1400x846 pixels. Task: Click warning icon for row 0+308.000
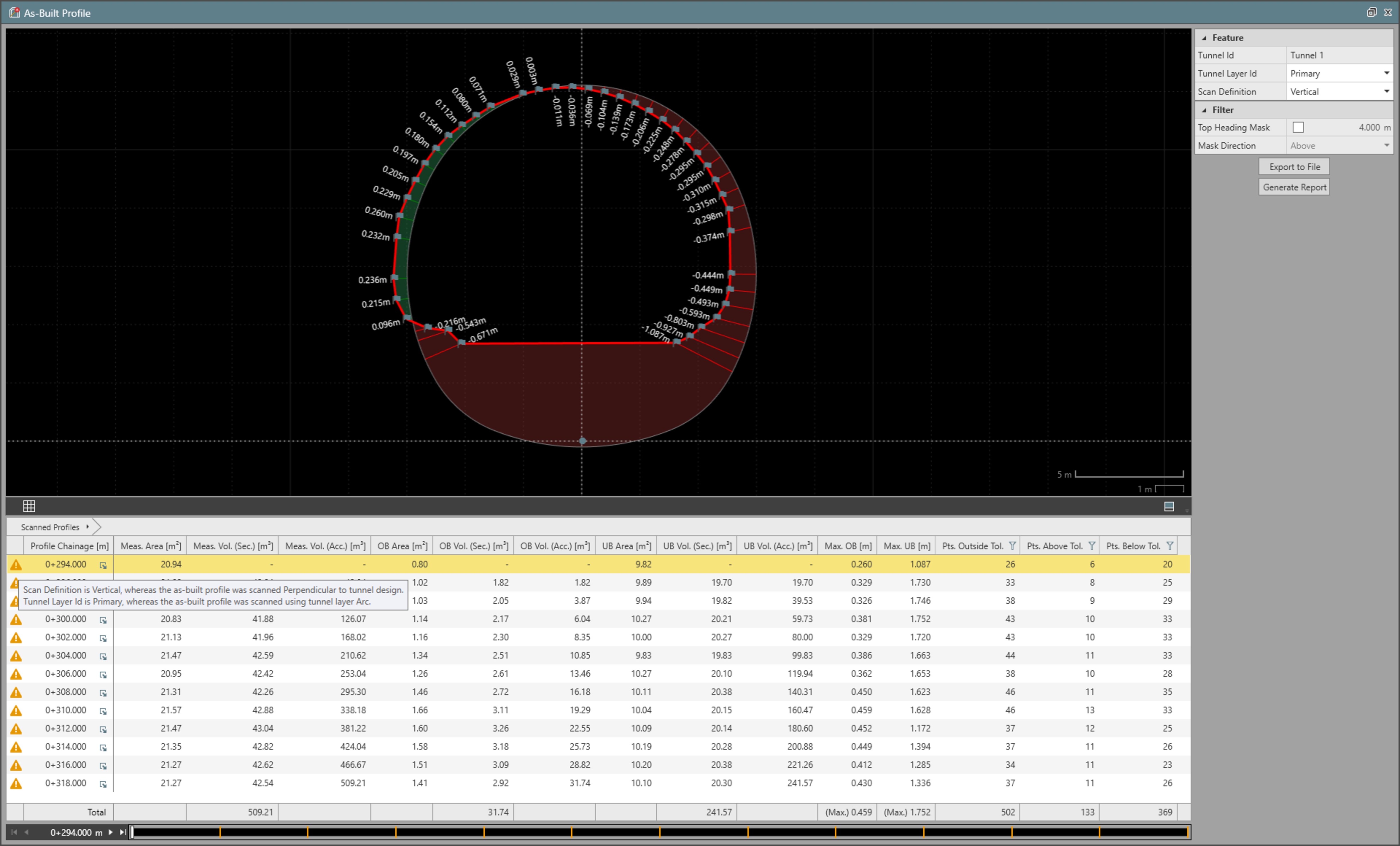pyautogui.click(x=16, y=692)
